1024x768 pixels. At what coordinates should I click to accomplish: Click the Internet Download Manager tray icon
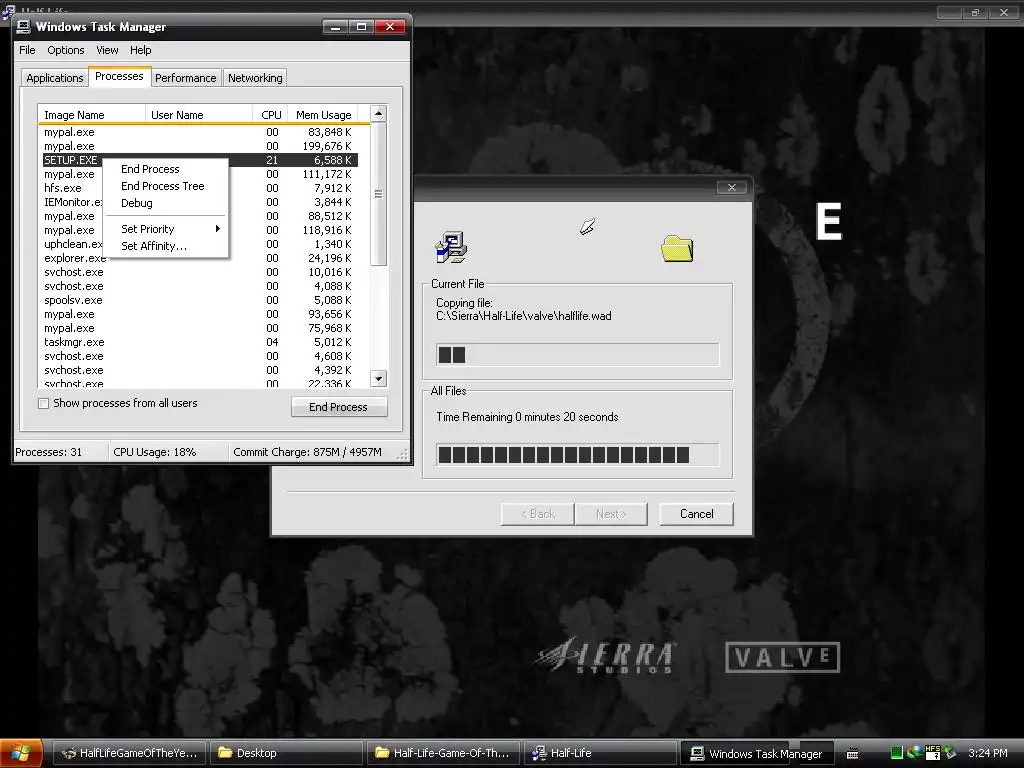point(914,752)
